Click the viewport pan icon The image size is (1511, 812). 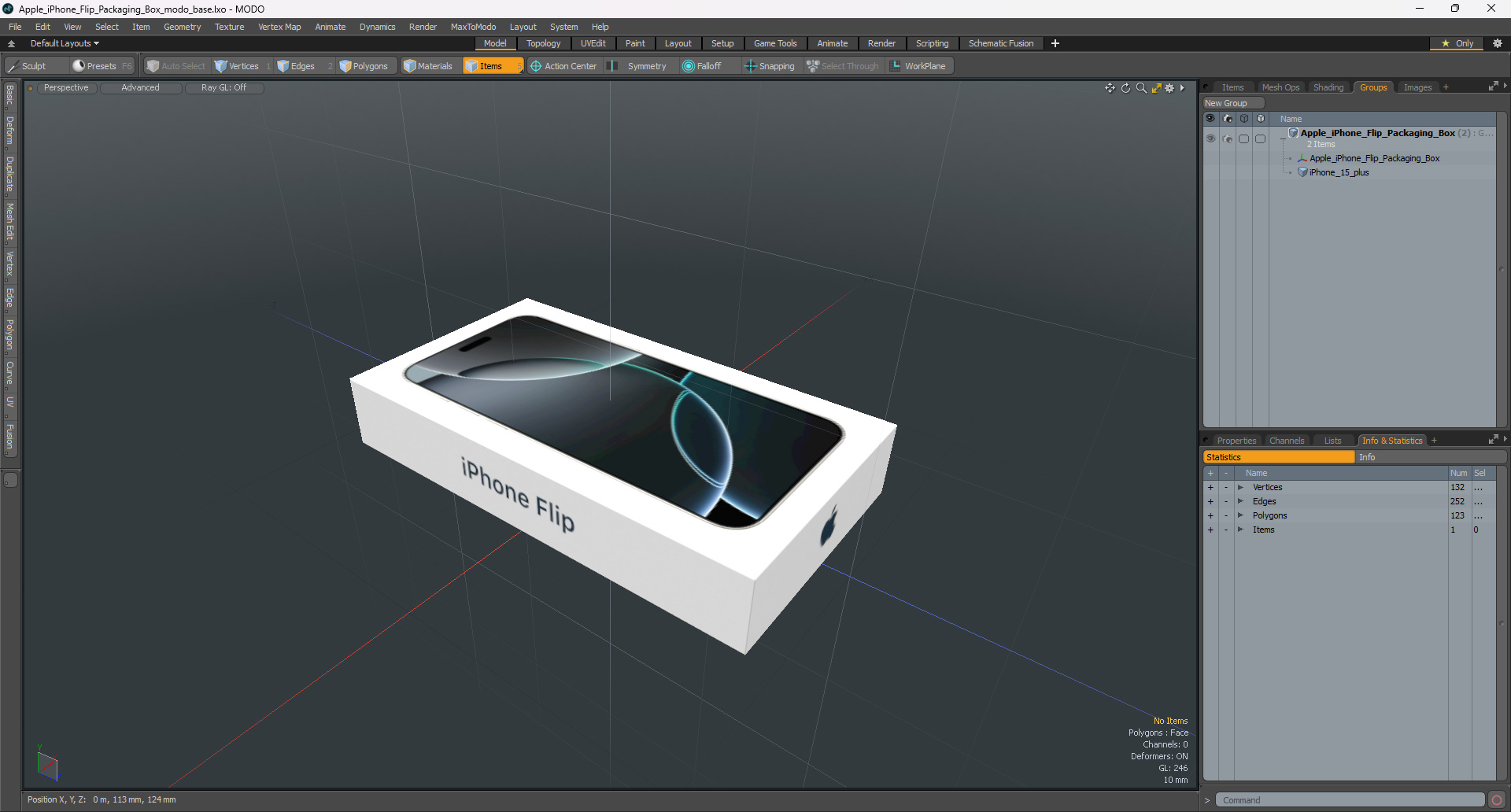point(1110,88)
